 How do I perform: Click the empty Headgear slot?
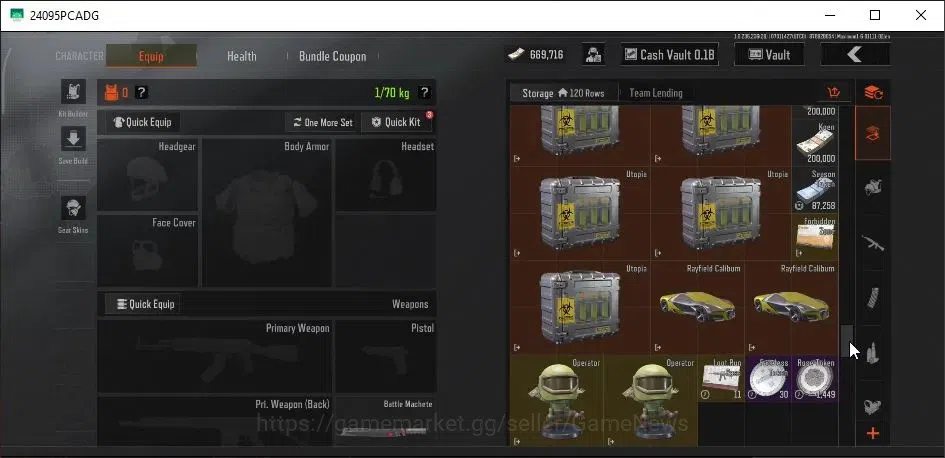click(x=148, y=175)
